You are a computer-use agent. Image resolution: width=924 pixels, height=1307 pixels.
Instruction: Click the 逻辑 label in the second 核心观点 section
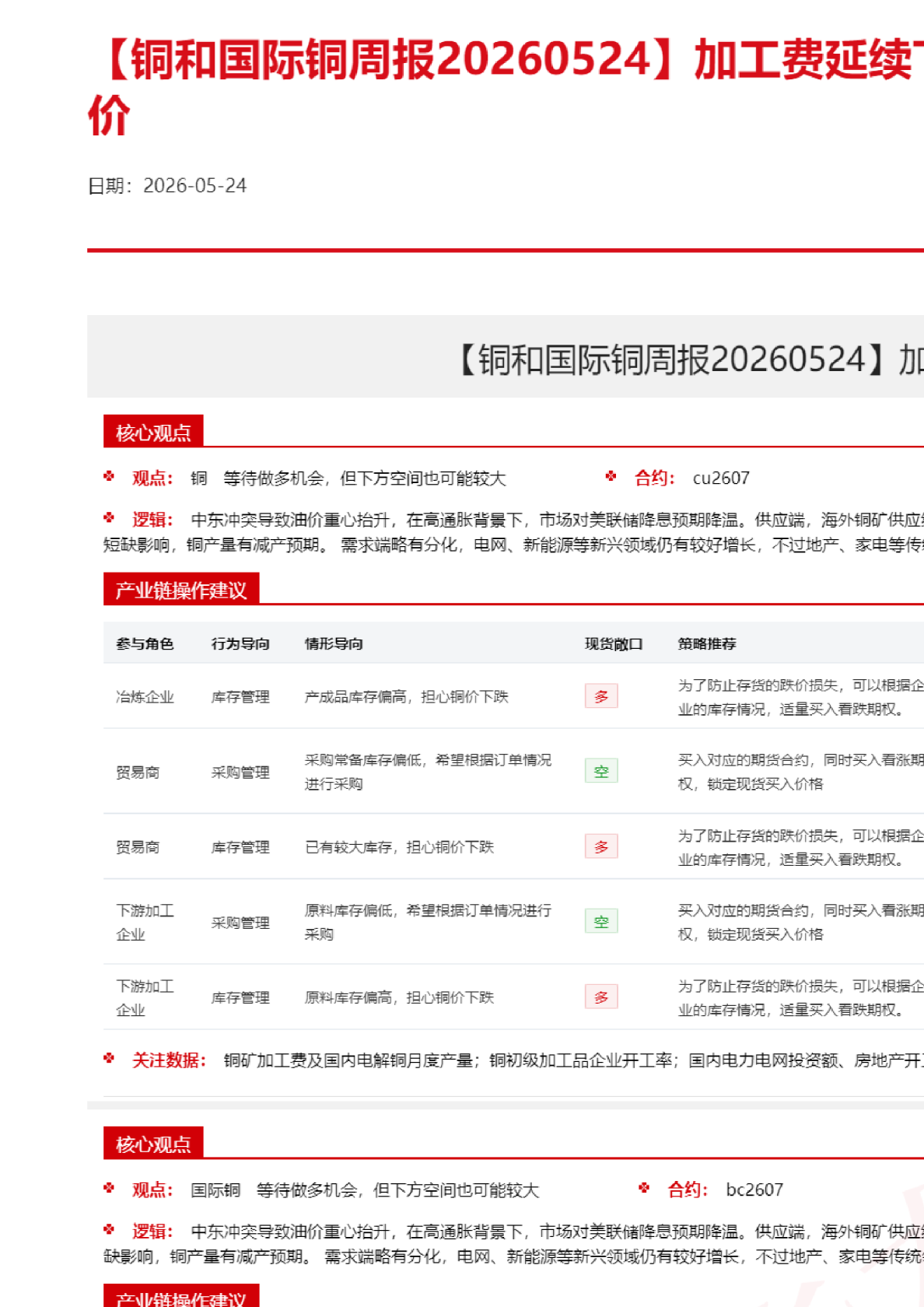(x=152, y=1231)
